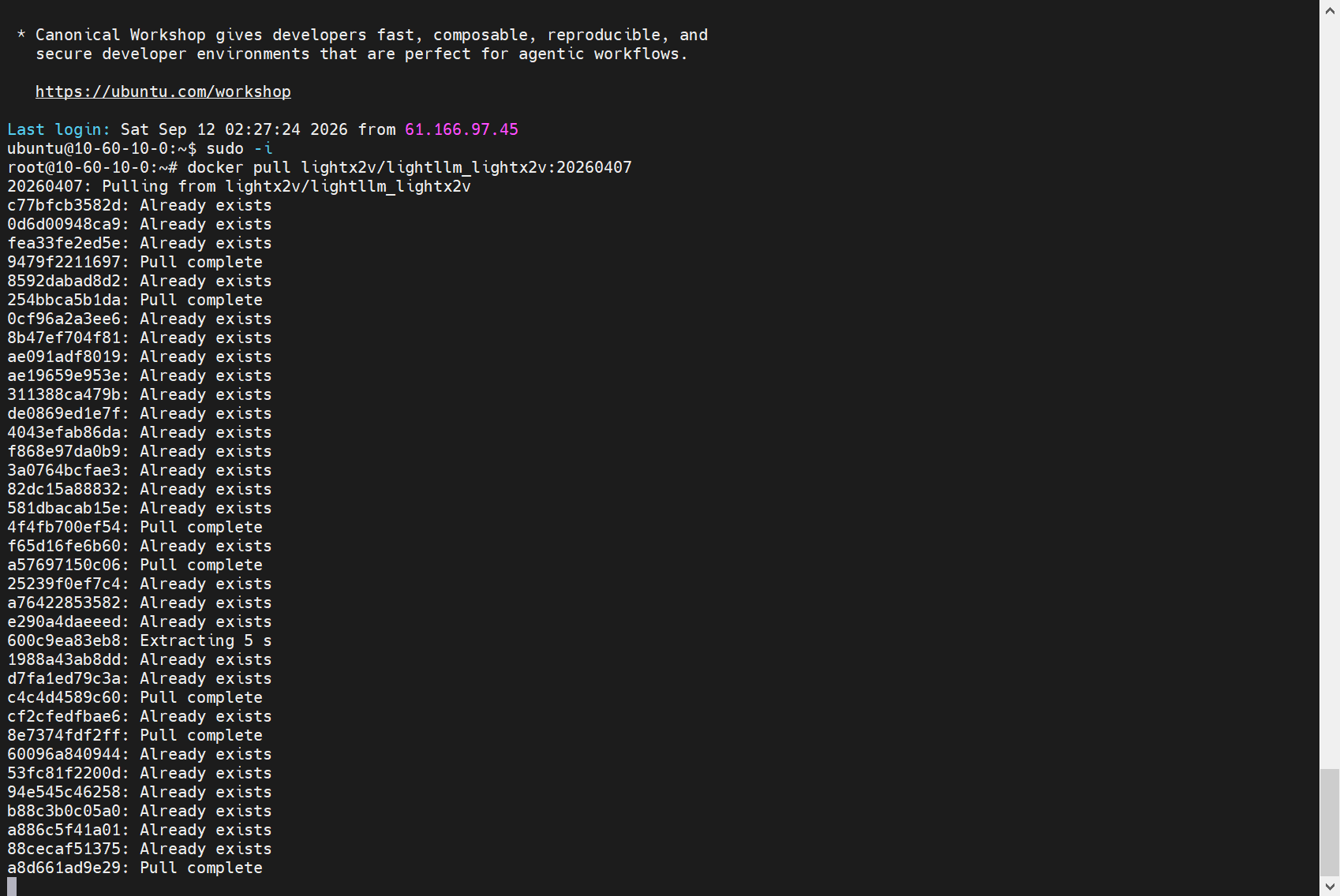Click the empty scrollbar track above the thumb
Screen dimensions: 1340x896
(x=1330, y=394)
